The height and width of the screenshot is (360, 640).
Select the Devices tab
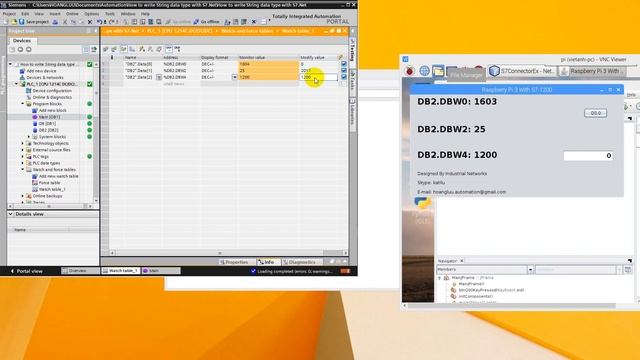tap(22, 40)
